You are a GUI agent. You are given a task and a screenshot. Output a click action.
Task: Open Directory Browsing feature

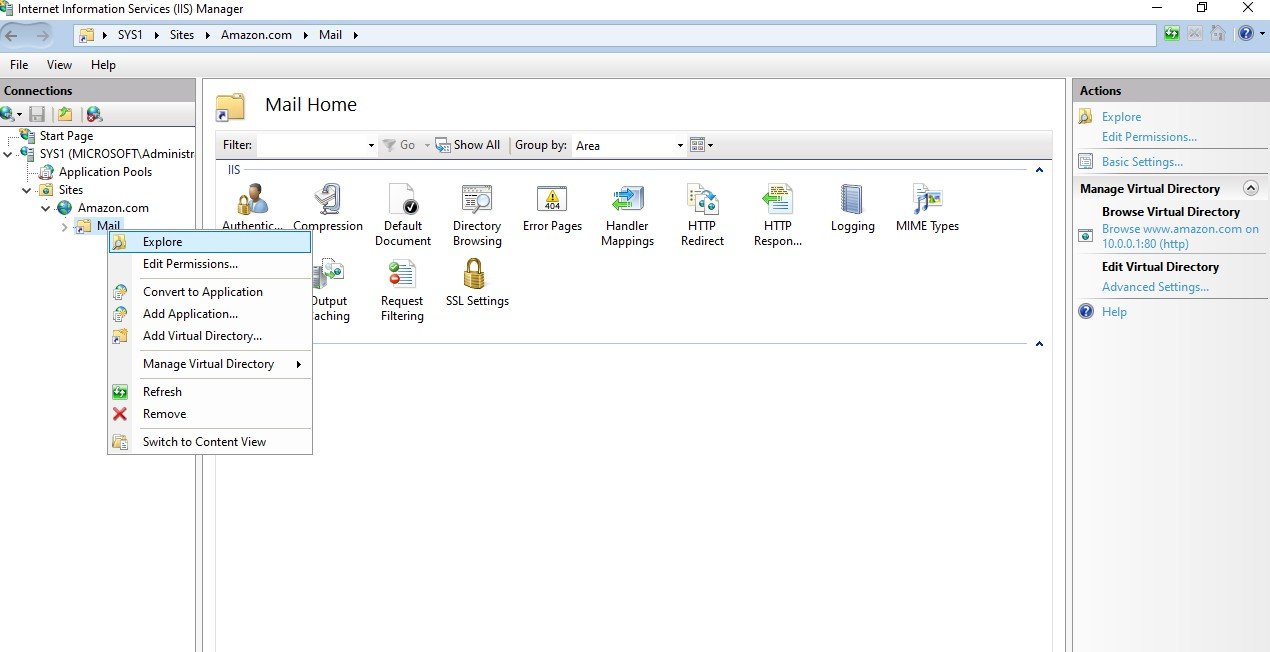tap(477, 215)
